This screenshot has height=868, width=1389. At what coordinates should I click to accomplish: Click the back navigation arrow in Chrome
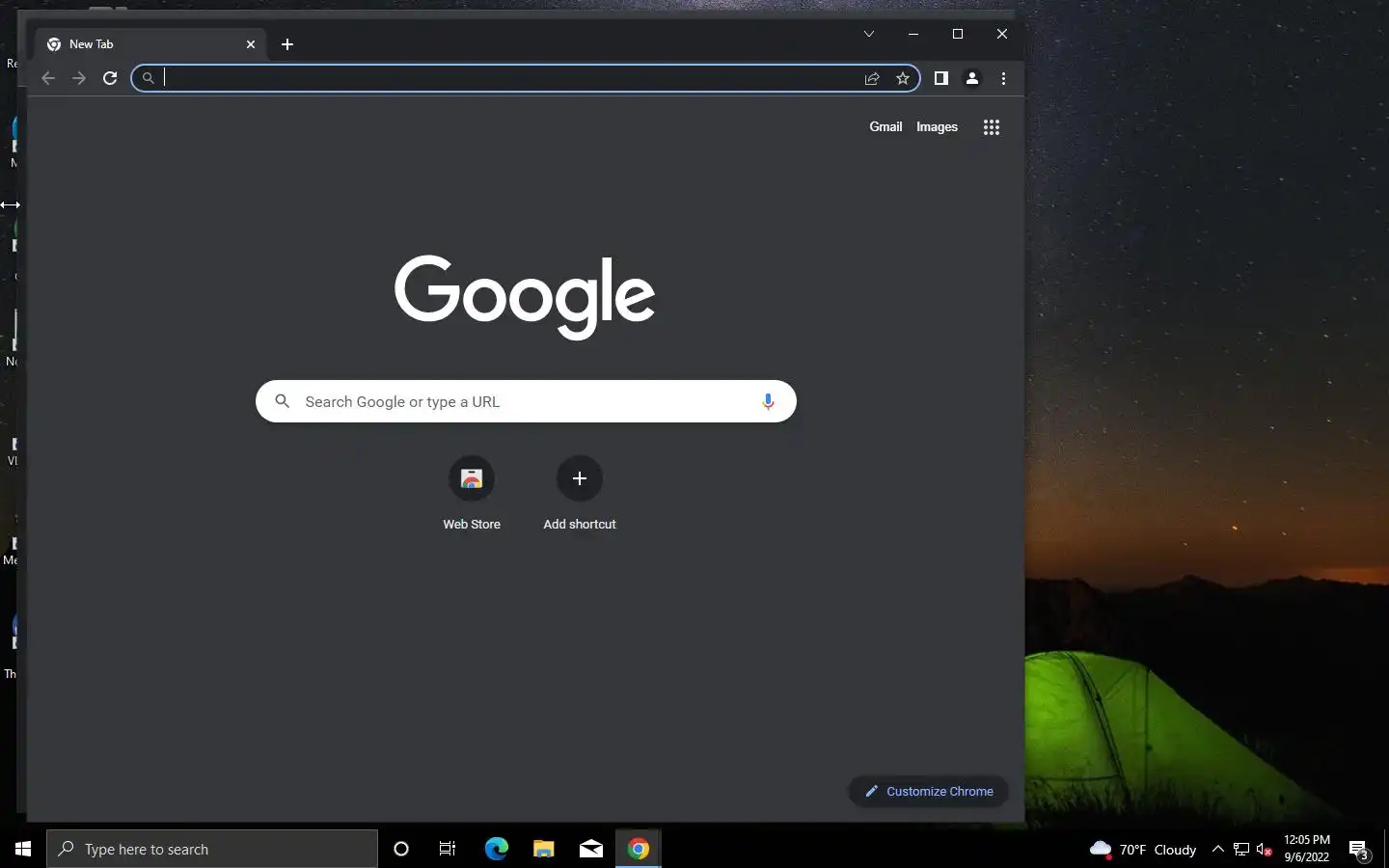click(48, 78)
